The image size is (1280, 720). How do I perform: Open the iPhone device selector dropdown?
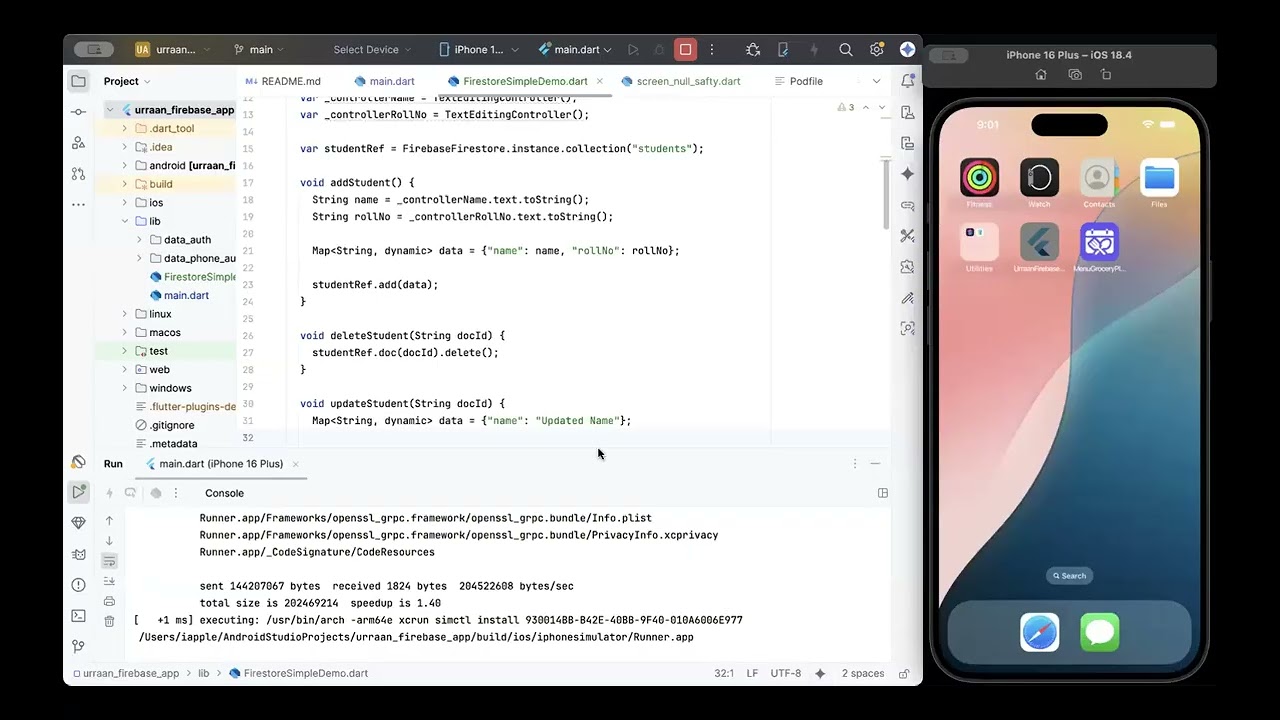click(x=479, y=49)
